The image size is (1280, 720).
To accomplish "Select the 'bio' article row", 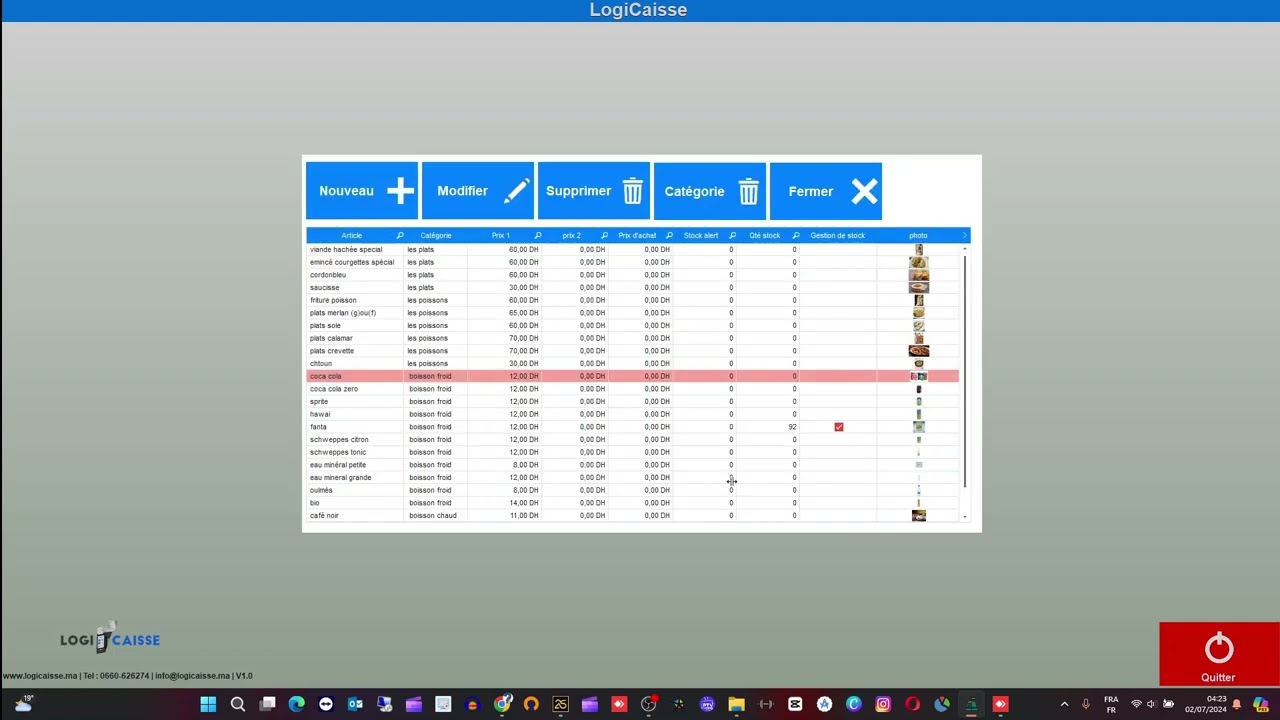I will (632, 503).
